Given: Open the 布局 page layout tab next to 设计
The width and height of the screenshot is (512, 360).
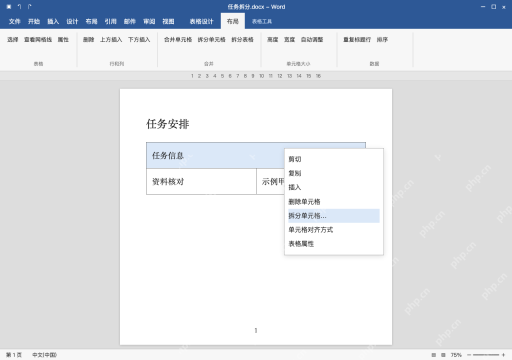Looking at the screenshot, I should tap(91, 21).
